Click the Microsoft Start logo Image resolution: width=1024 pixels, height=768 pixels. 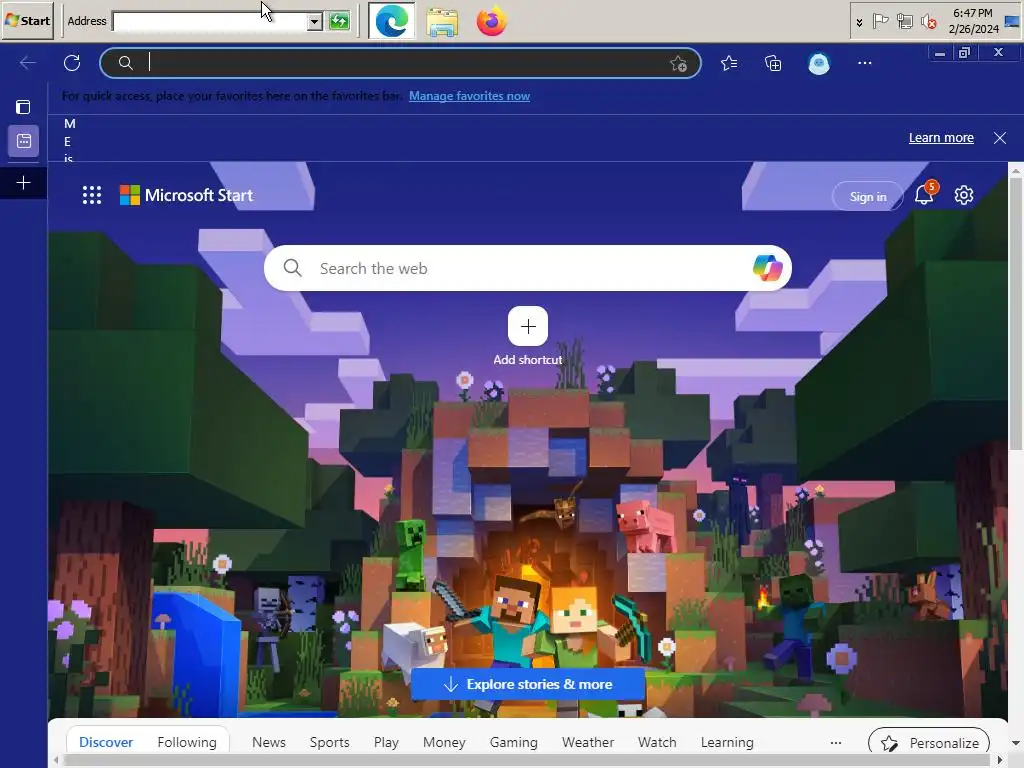187,195
